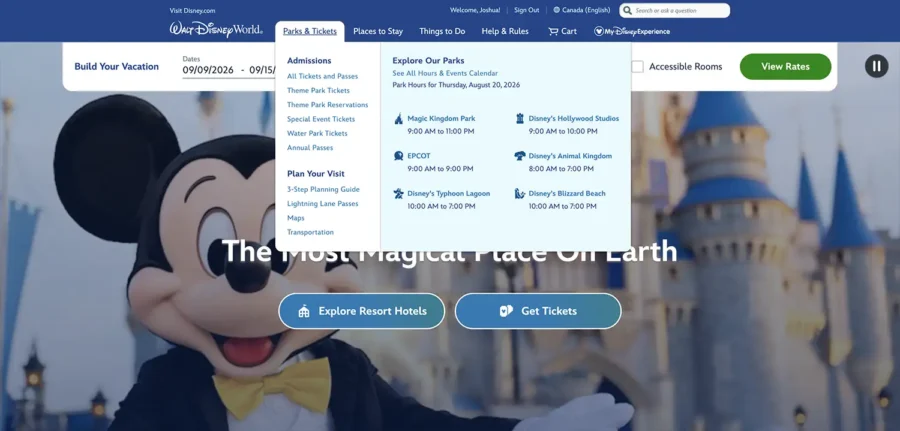This screenshot has width=900, height=431.
Task: Open Magic Kingdom Park link
Action: [441, 119]
